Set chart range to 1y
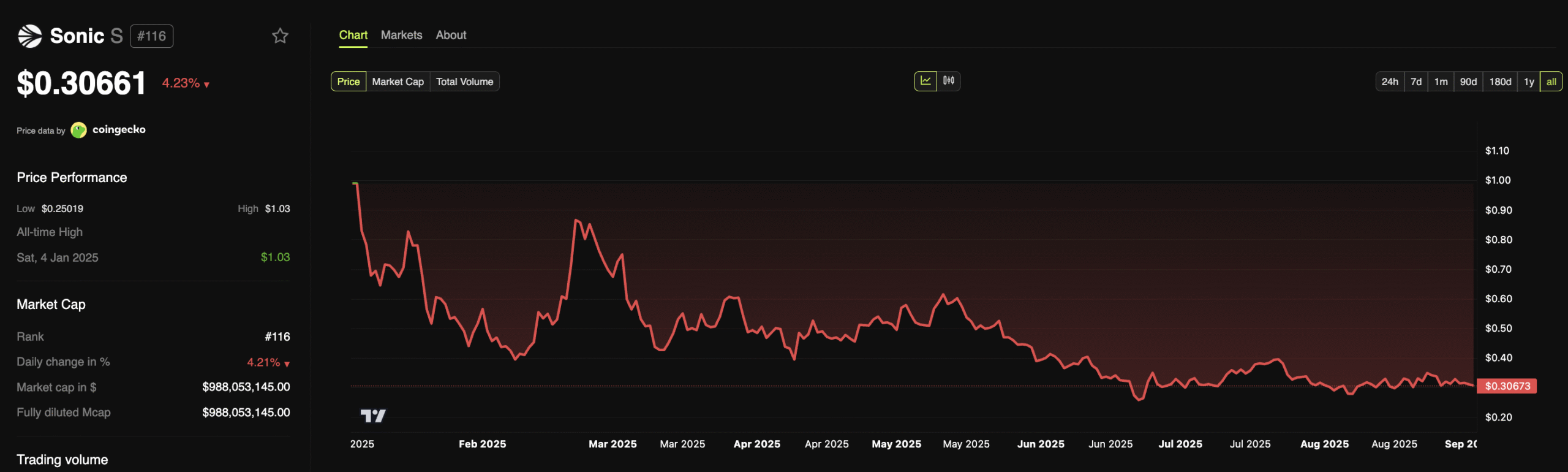This screenshot has width=1568, height=472. (1528, 82)
